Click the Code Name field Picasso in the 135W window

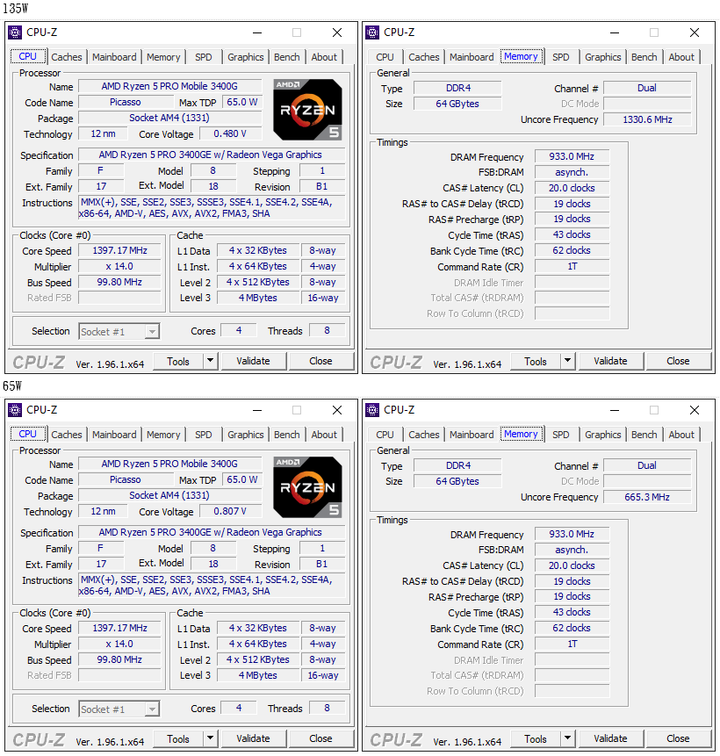pos(125,102)
